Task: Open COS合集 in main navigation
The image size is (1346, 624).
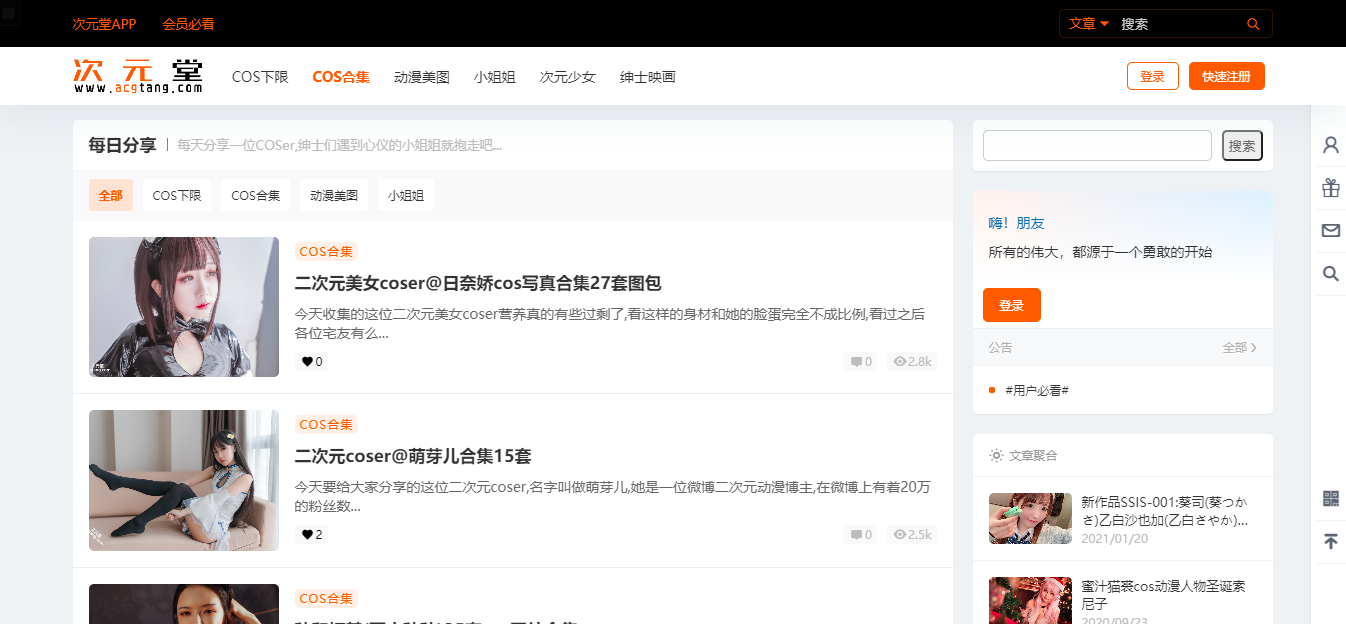Action: [x=341, y=77]
